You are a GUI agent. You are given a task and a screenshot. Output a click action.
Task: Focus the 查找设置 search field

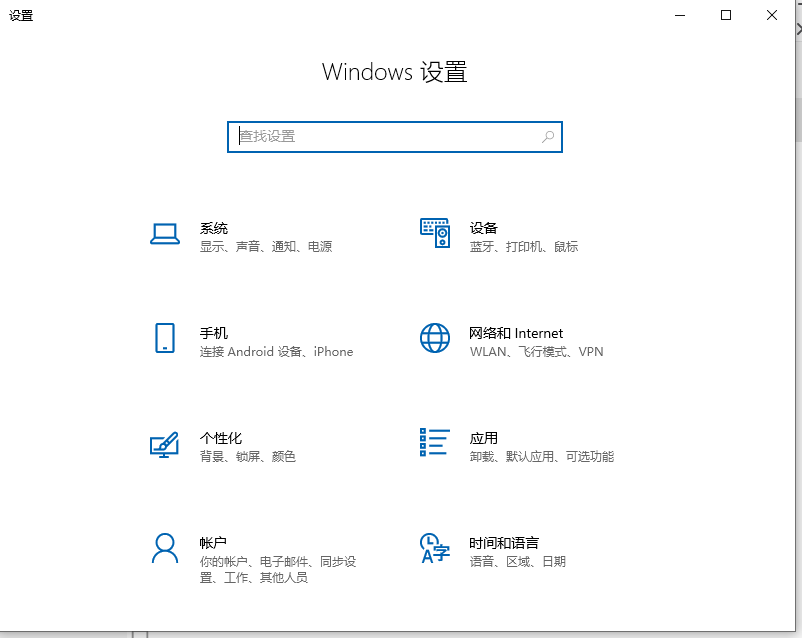click(x=395, y=137)
